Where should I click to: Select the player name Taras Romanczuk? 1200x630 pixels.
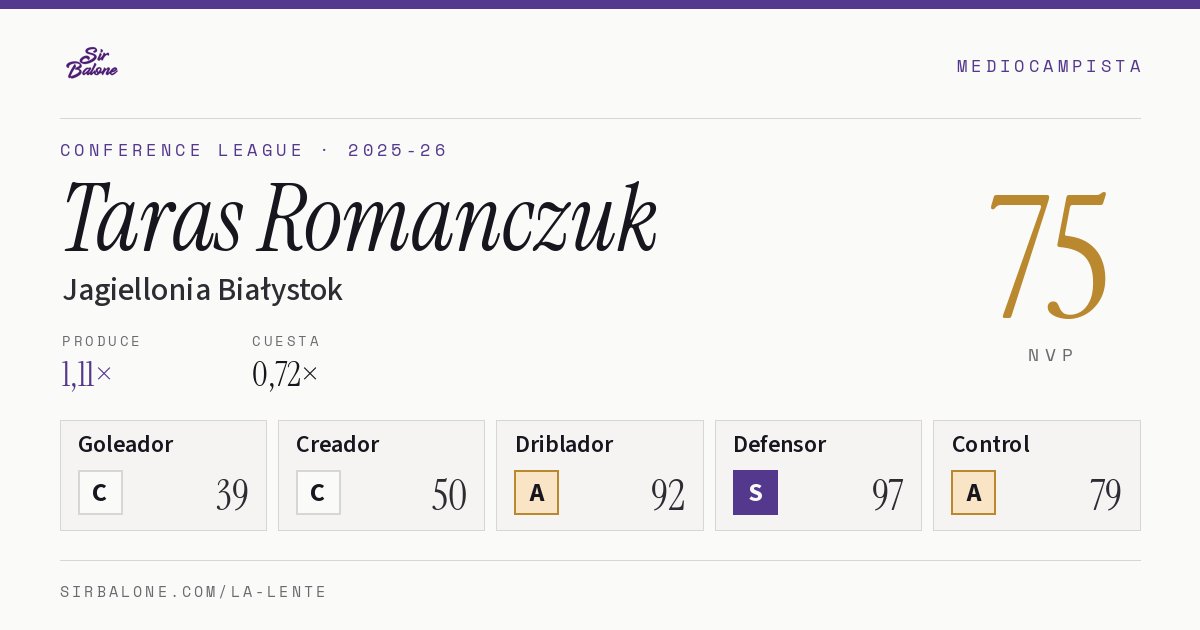point(360,218)
